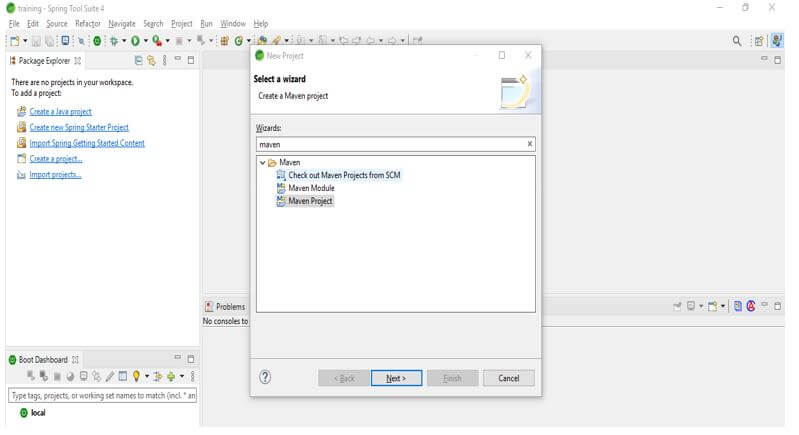The image size is (799, 435).
Task: Click the Display Selected Console icon
Action: (x=691, y=306)
